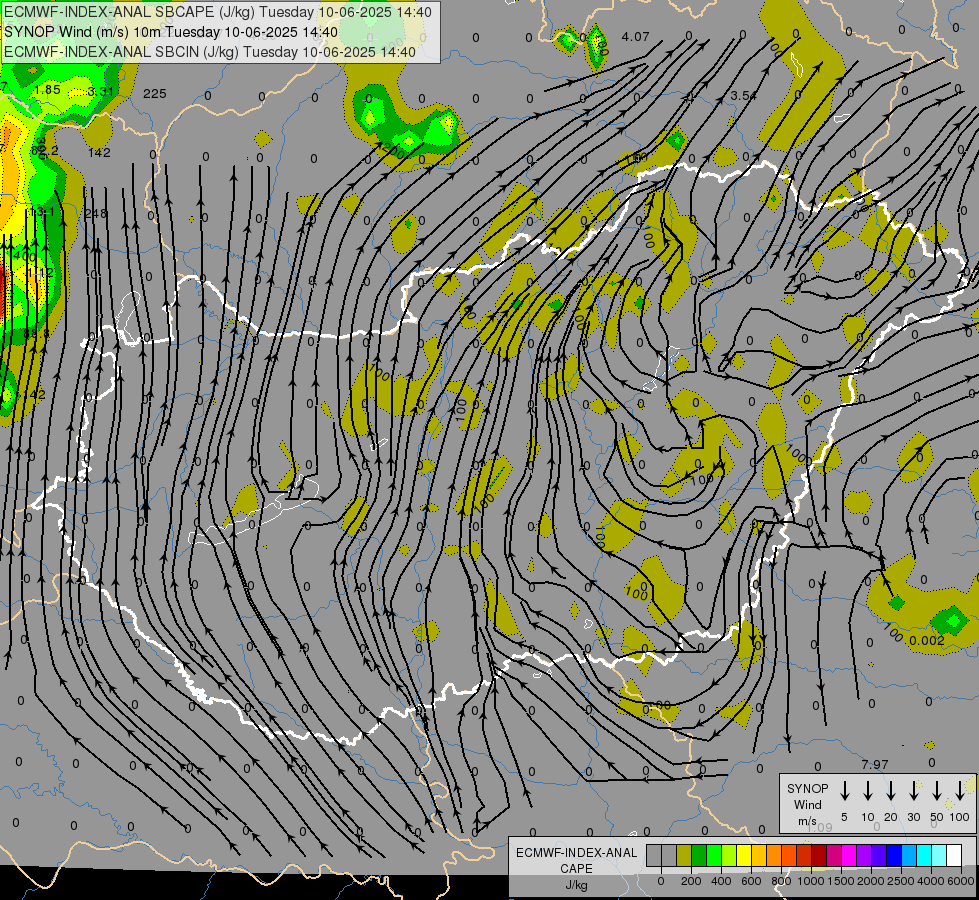Click the wind legend arrow above 5

pos(844,790)
